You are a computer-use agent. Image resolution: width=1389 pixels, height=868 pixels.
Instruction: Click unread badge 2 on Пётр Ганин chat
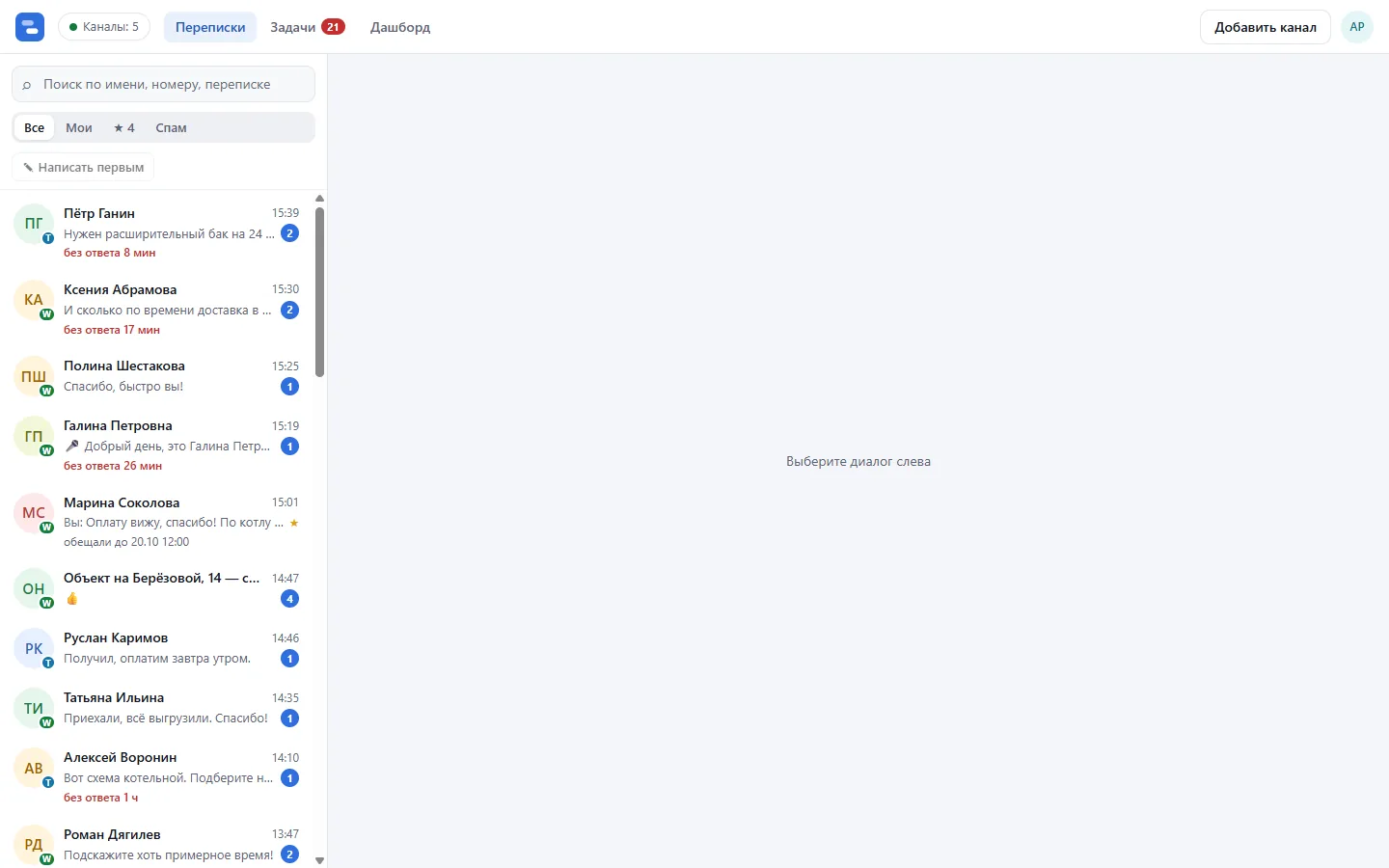[289, 233]
